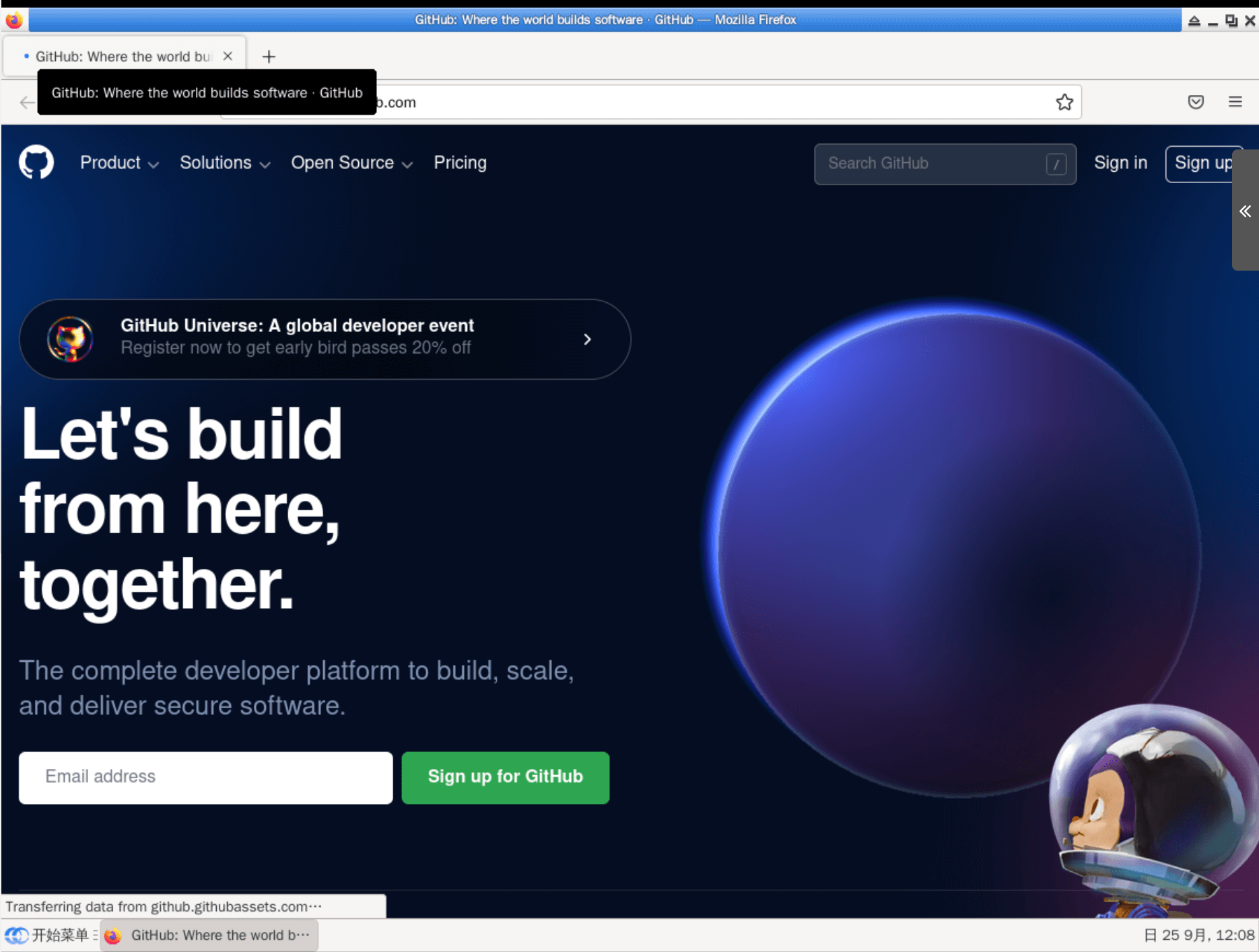This screenshot has width=1259, height=952.
Task: Click the start menu icon in taskbar
Action: [18, 935]
